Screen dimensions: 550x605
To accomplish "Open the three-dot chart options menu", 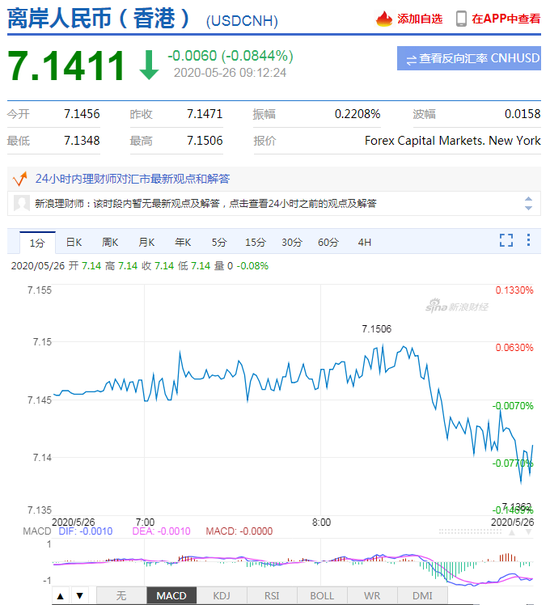I will (528, 240).
